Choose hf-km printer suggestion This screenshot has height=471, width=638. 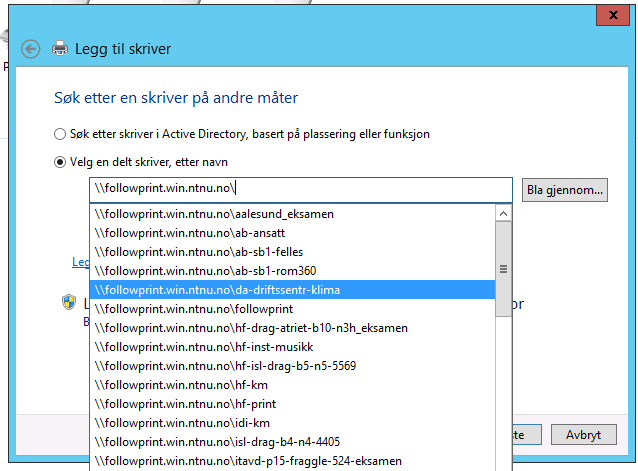pos(292,385)
